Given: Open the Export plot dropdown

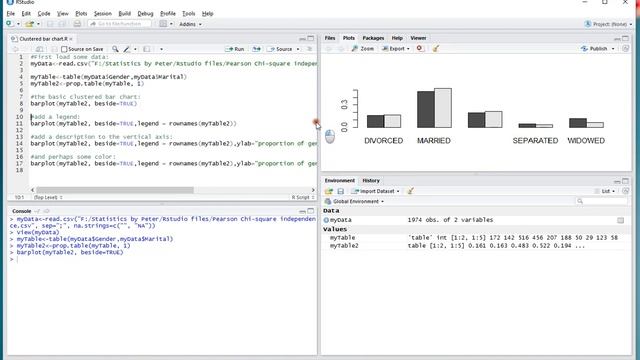Looking at the screenshot, I should [x=396, y=49].
